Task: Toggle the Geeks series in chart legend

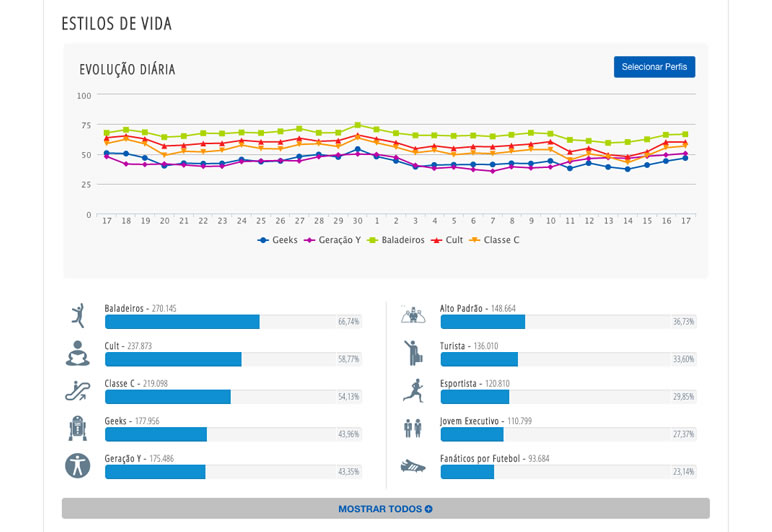Action: tap(278, 240)
